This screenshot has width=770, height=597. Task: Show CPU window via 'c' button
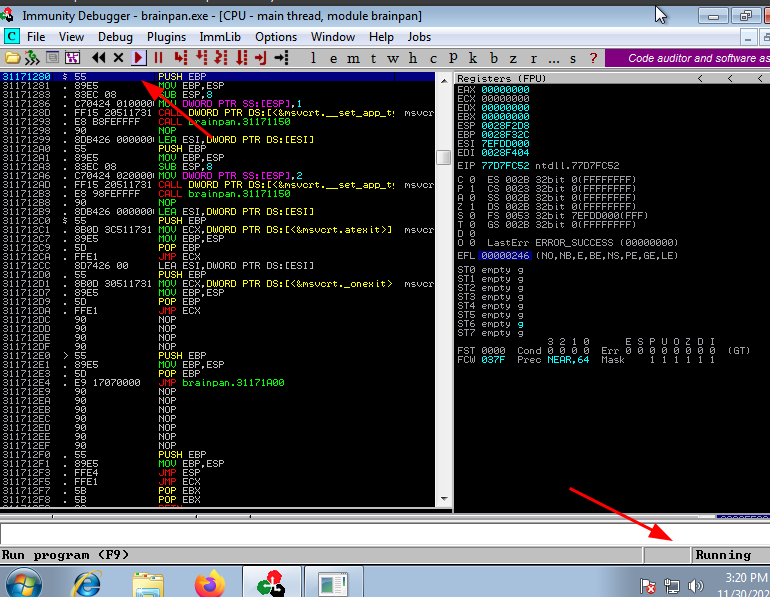click(433, 58)
